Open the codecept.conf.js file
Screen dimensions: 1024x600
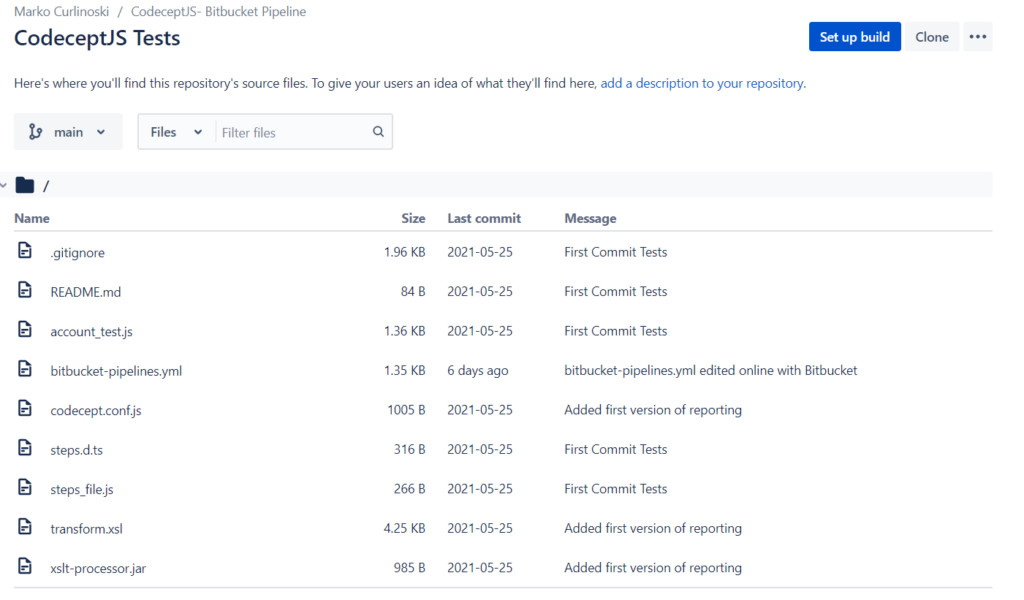(x=95, y=409)
